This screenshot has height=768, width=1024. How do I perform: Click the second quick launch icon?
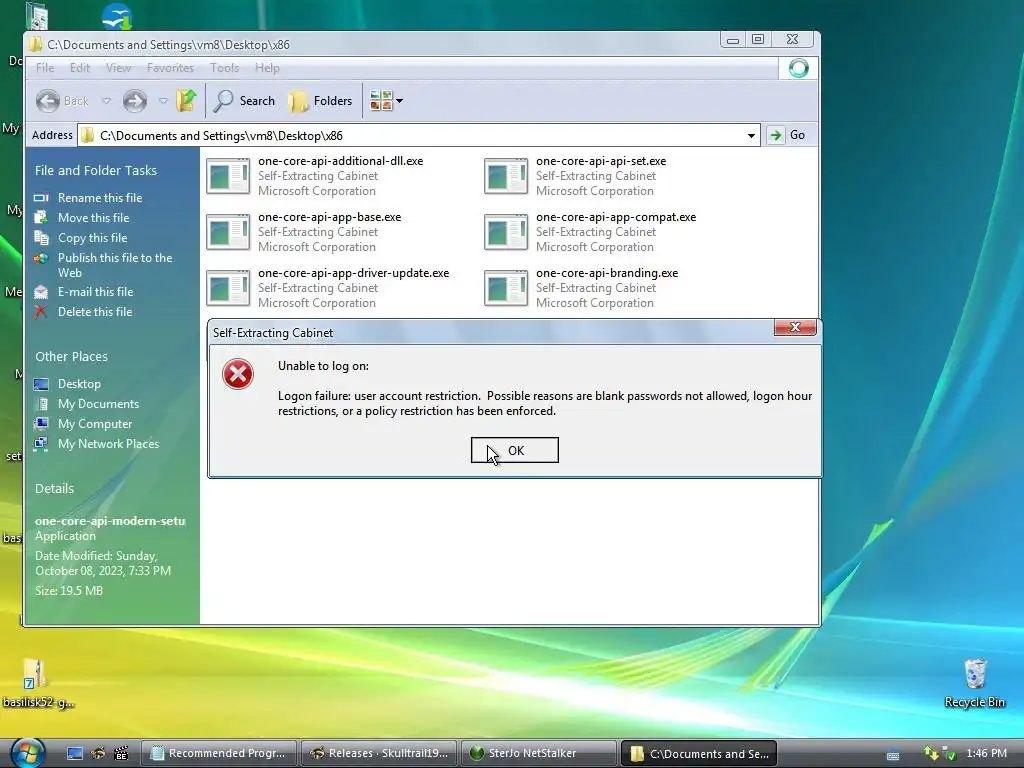(x=98, y=753)
